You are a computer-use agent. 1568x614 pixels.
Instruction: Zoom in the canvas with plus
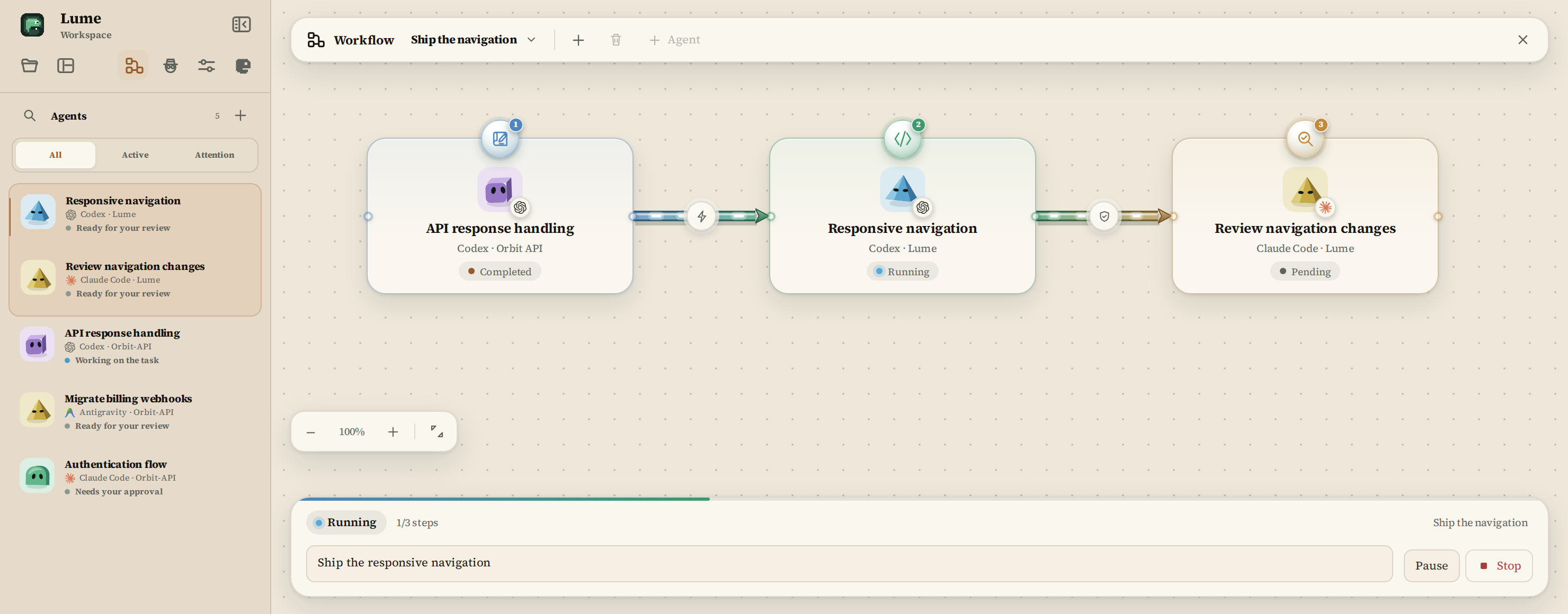pyautogui.click(x=393, y=432)
